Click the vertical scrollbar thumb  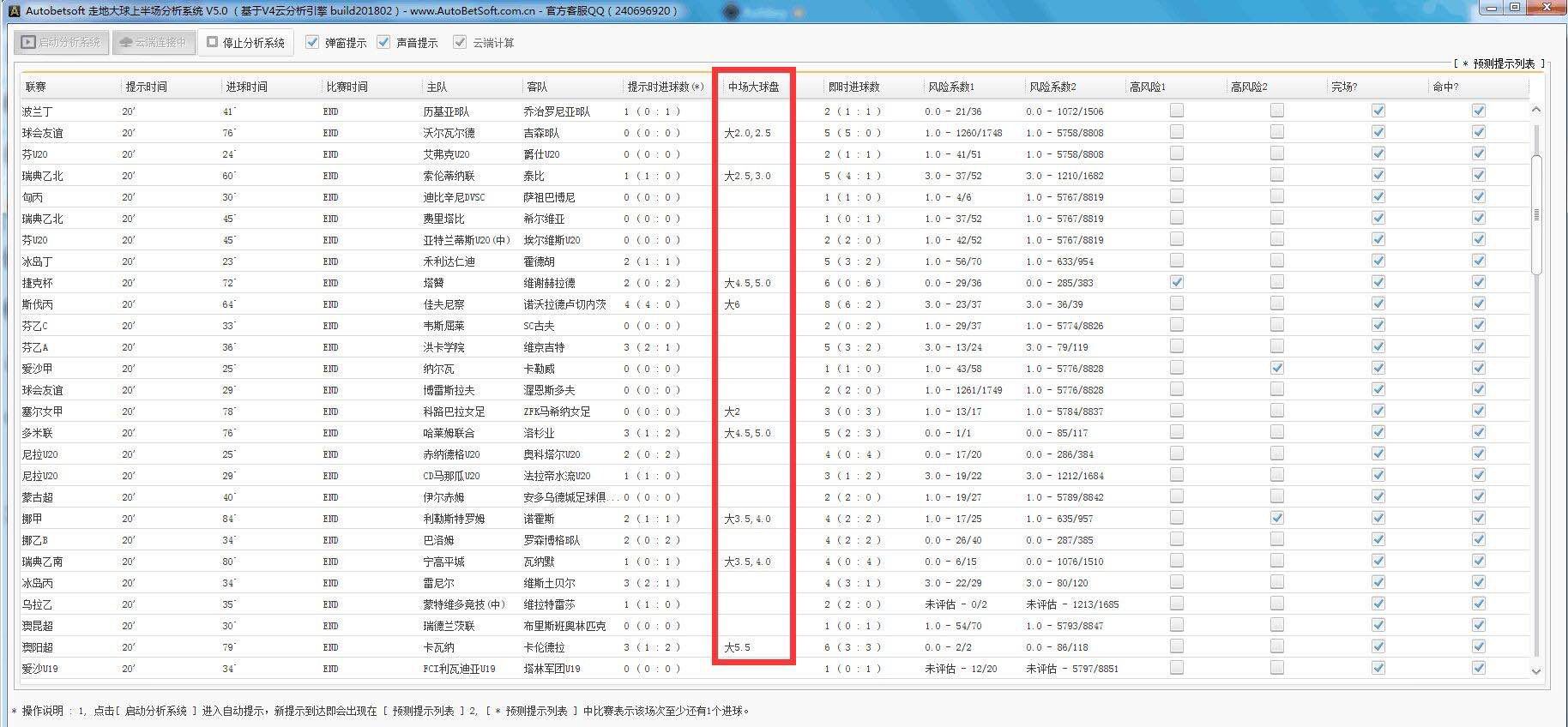1536,214
